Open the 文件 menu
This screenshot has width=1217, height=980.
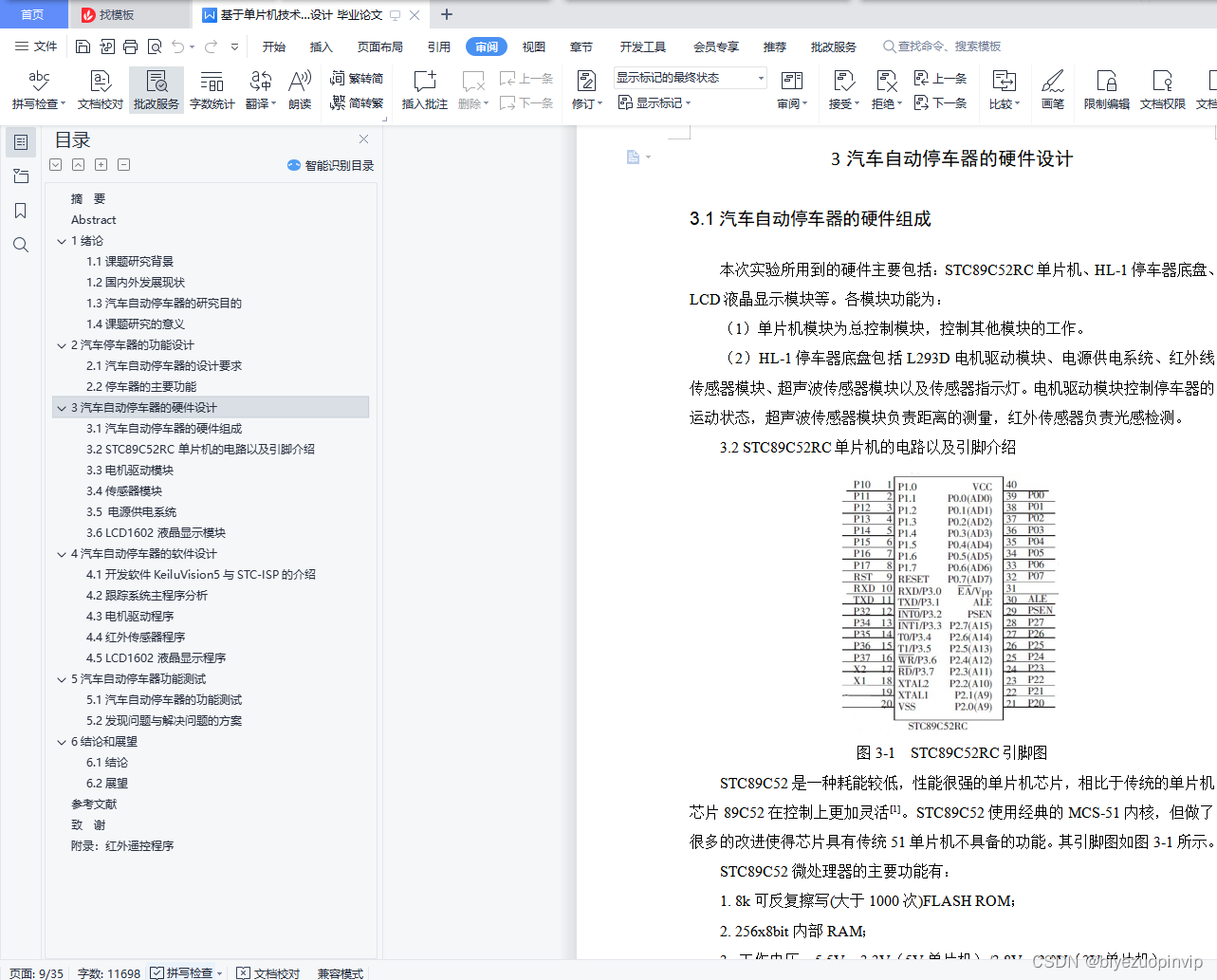pos(36,46)
